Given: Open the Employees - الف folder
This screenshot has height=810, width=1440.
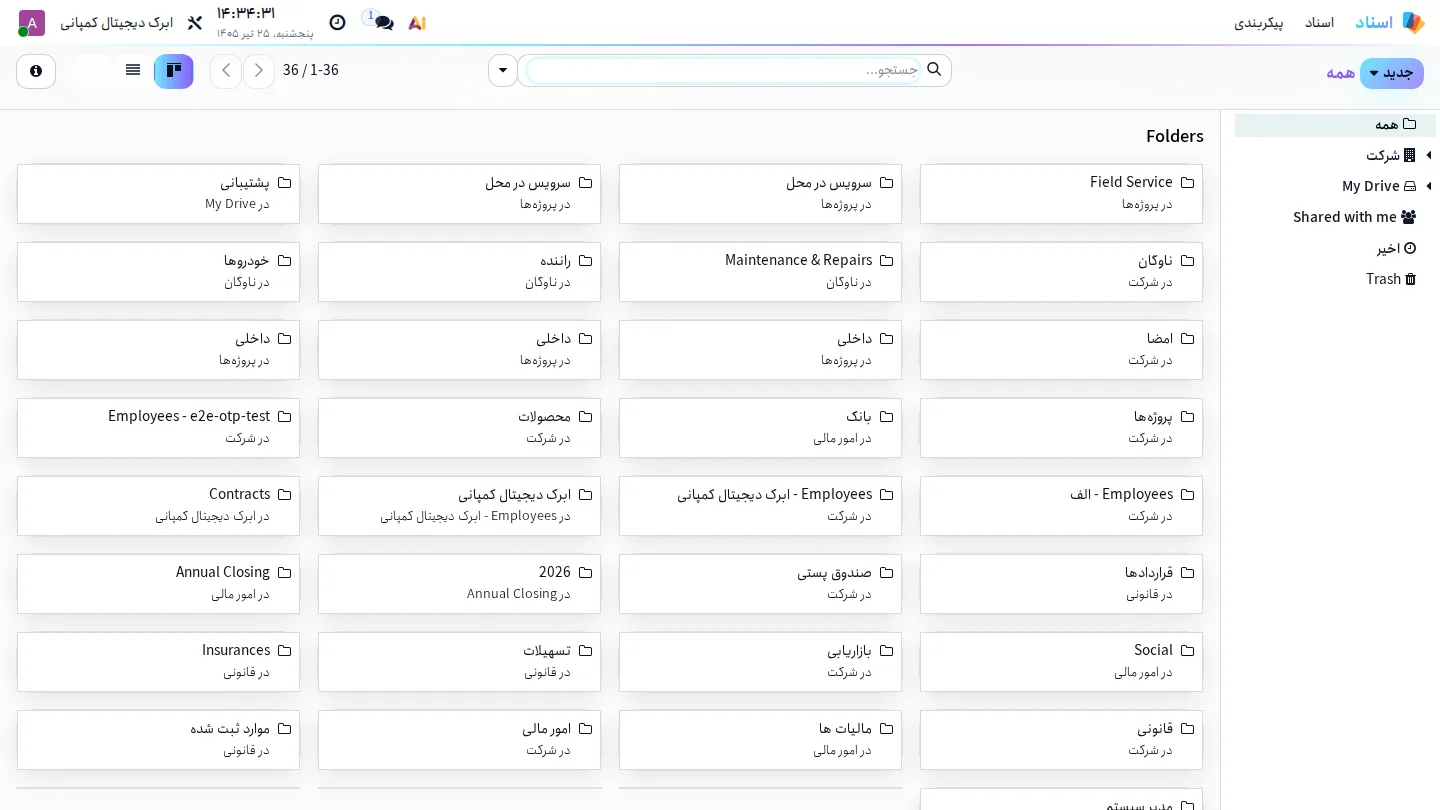Looking at the screenshot, I should 1061,506.
